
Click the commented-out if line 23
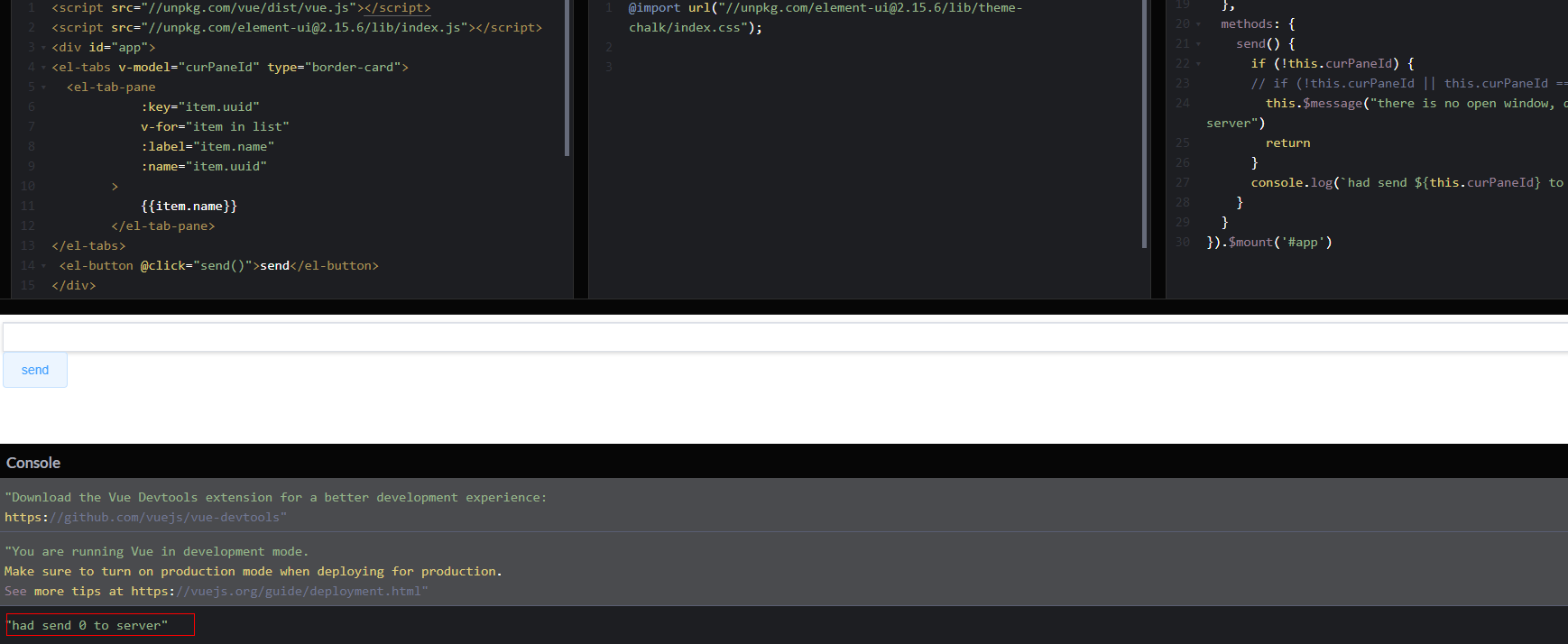pos(1408,84)
